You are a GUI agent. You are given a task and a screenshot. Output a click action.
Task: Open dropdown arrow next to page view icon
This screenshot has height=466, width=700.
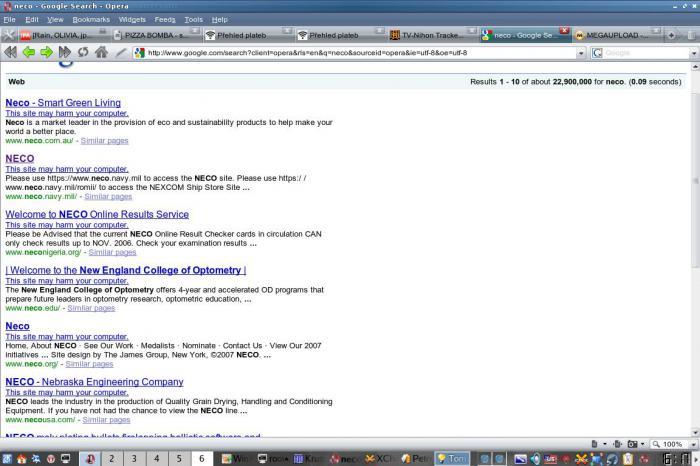pyautogui.click(x=605, y=444)
